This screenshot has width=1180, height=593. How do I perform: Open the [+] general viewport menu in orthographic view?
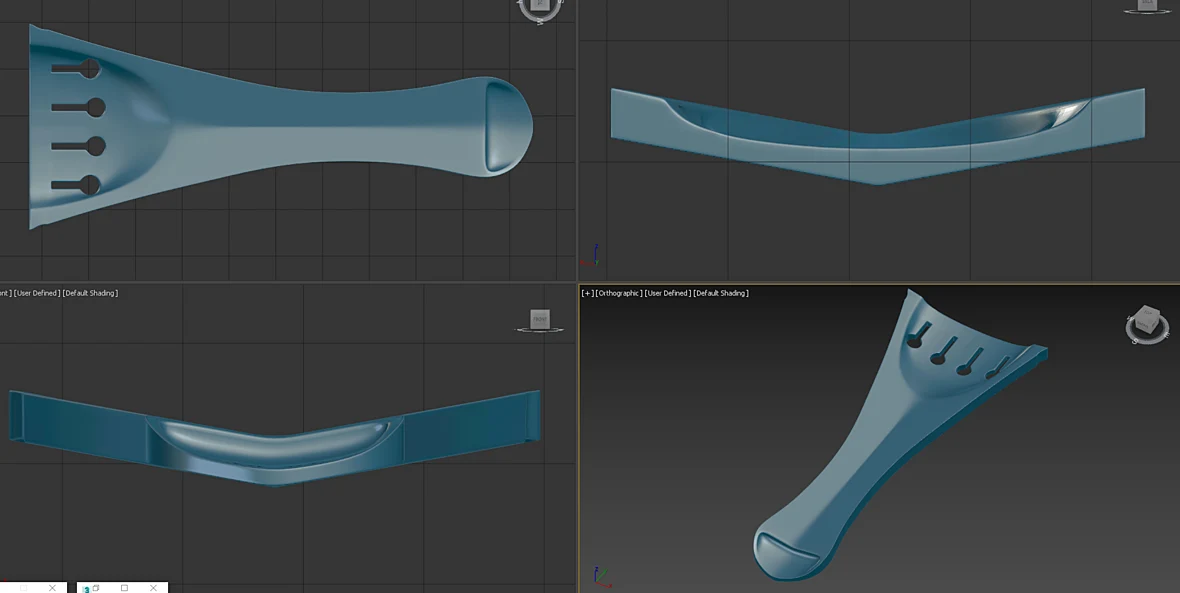pos(587,293)
